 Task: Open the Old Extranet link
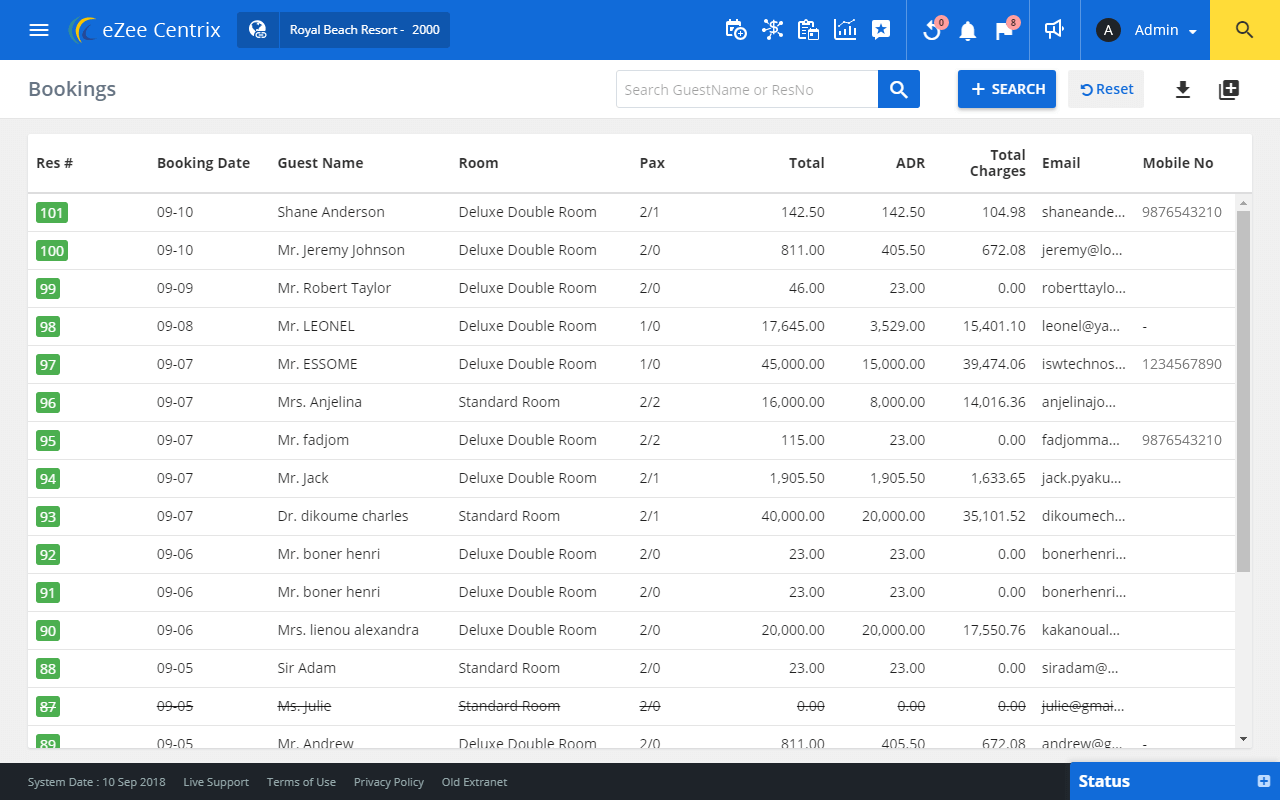(474, 782)
